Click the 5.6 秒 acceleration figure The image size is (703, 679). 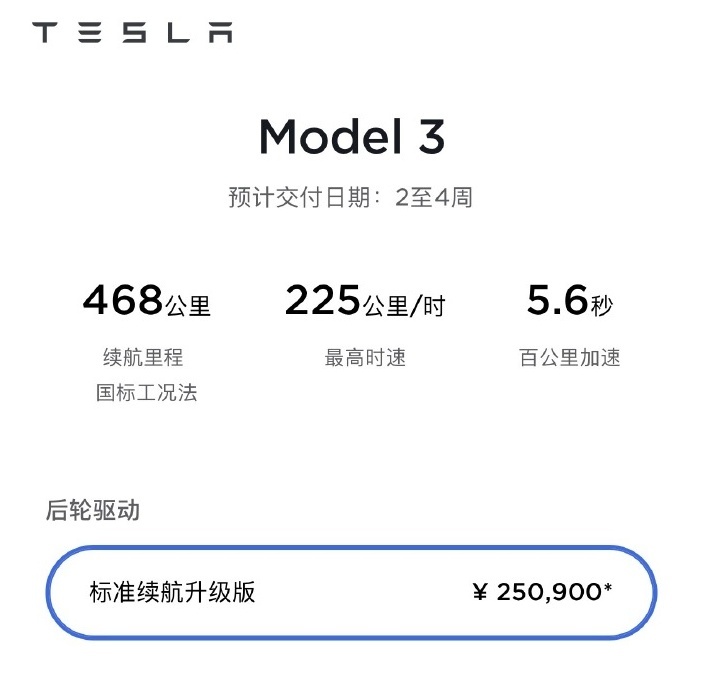(x=569, y=300)
